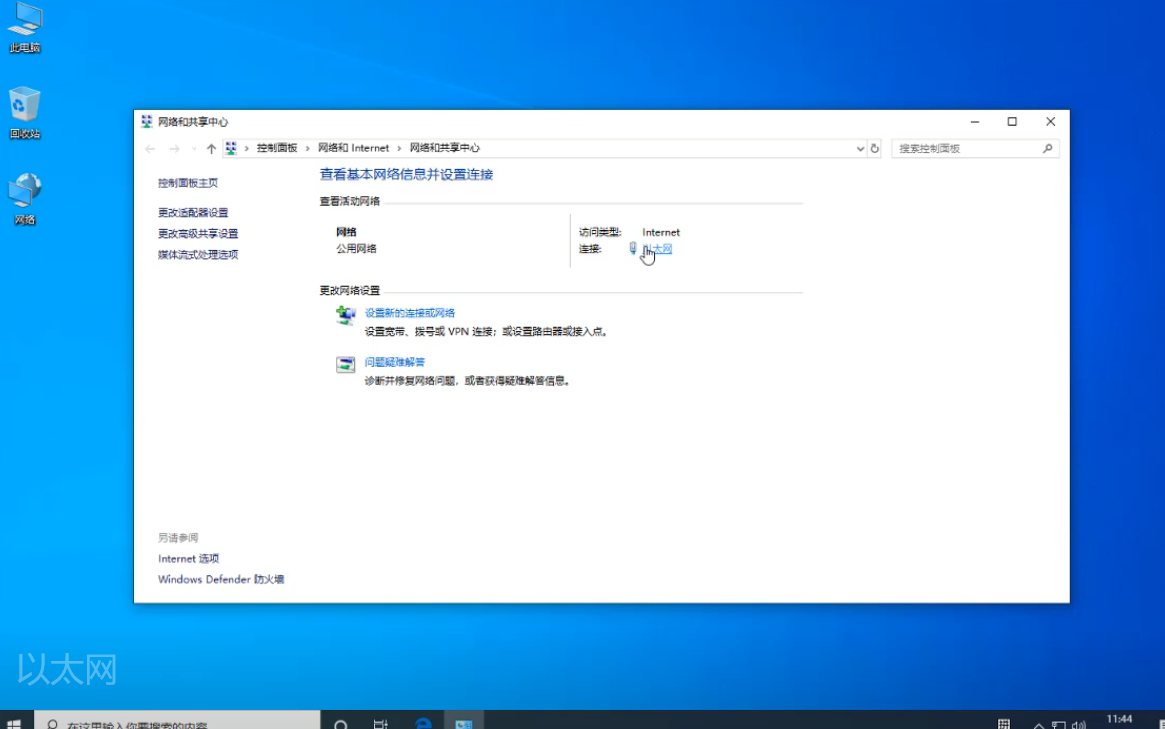Navigate to 控制面板 via breadcrumb
Viewport: 1165px width, 729px height.
pyautogui.click(x=277, y=147)
